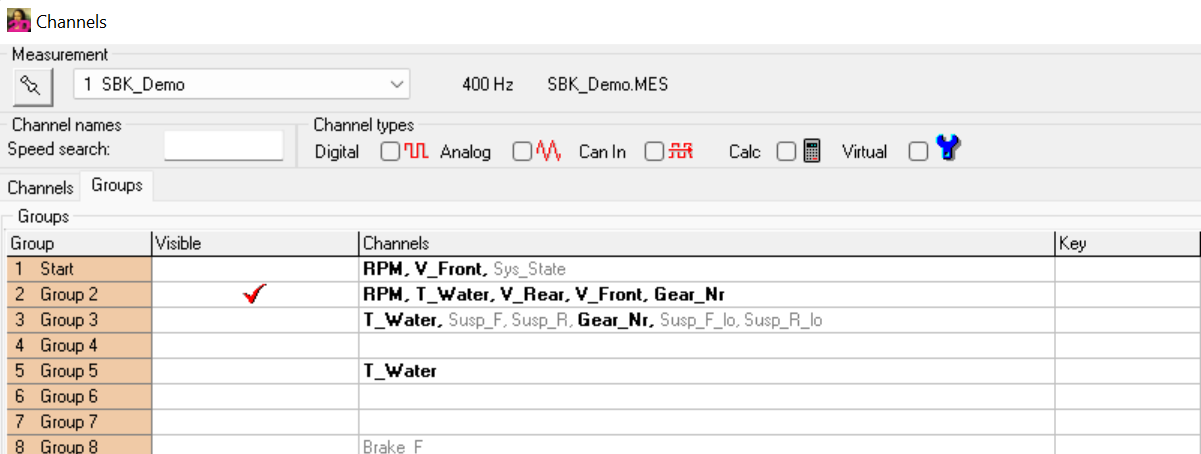Switch to the Channels tab
1201x454 pixels.
(40, 187)
